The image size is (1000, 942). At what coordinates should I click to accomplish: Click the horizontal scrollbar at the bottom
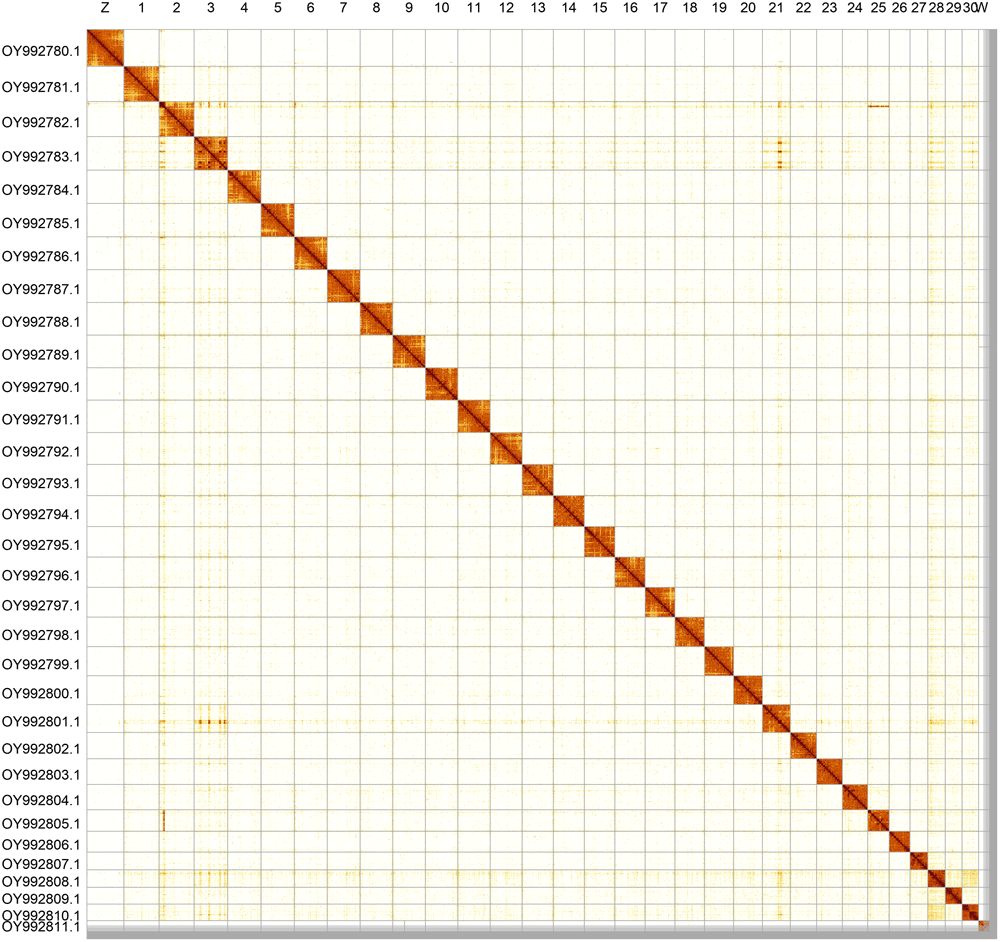[500, 937]
